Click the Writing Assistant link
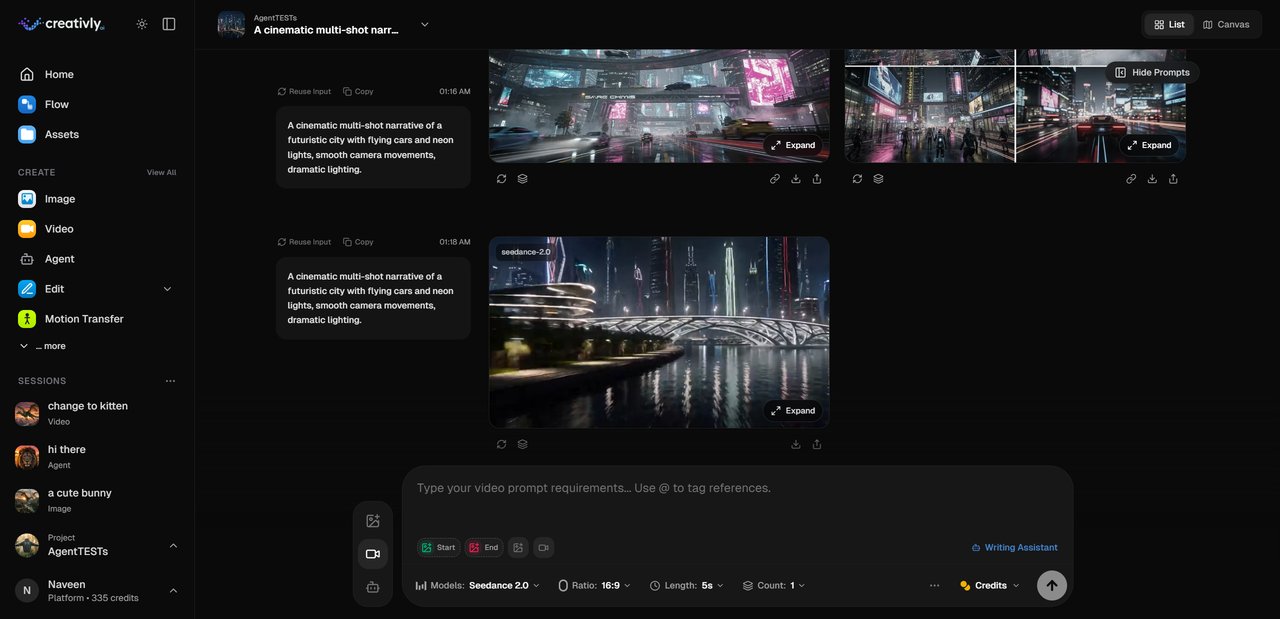The image size is (1280, 619). coord(1014,547)
